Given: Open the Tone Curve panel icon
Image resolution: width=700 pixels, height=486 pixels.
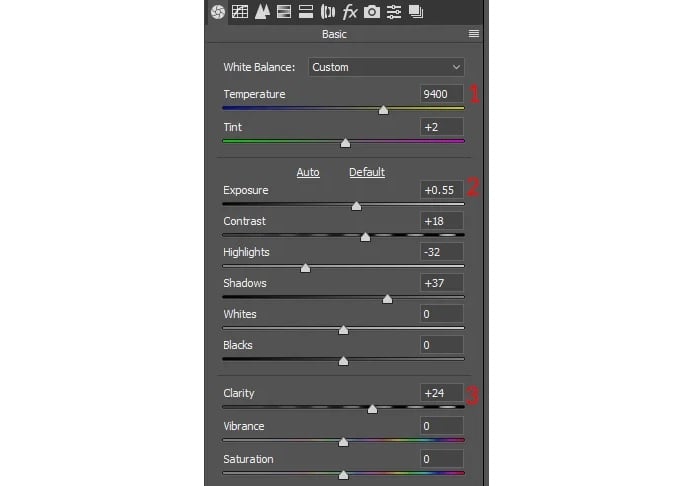Looking at the screenshot, I should tap(240, 12).
